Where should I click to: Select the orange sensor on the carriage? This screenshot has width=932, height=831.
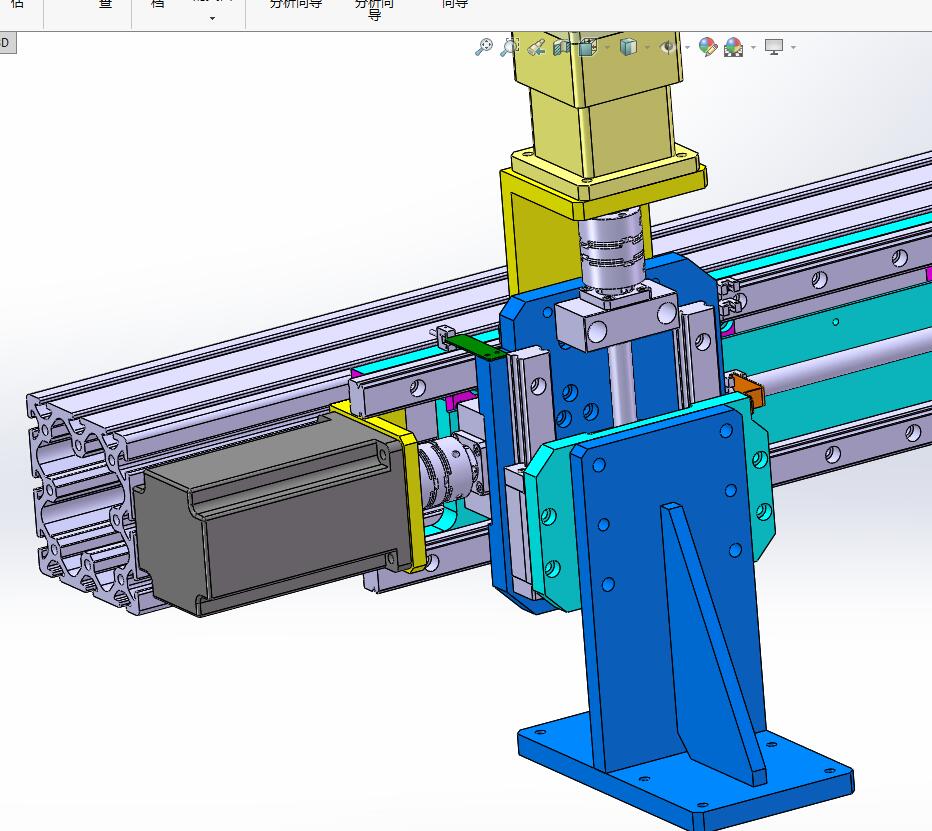748,389
